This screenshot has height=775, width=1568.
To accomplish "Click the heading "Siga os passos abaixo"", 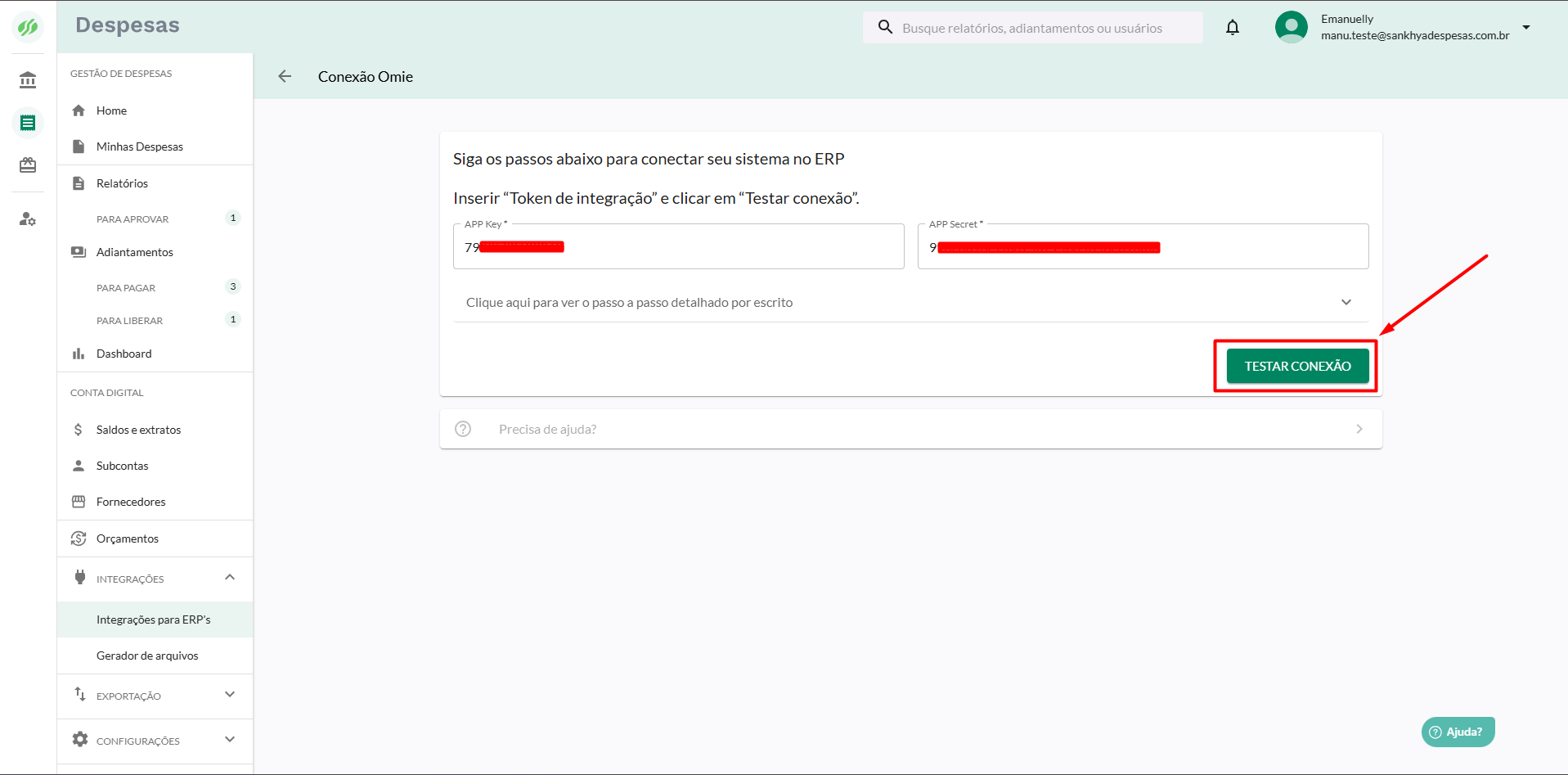I will [x=649, y=159].
